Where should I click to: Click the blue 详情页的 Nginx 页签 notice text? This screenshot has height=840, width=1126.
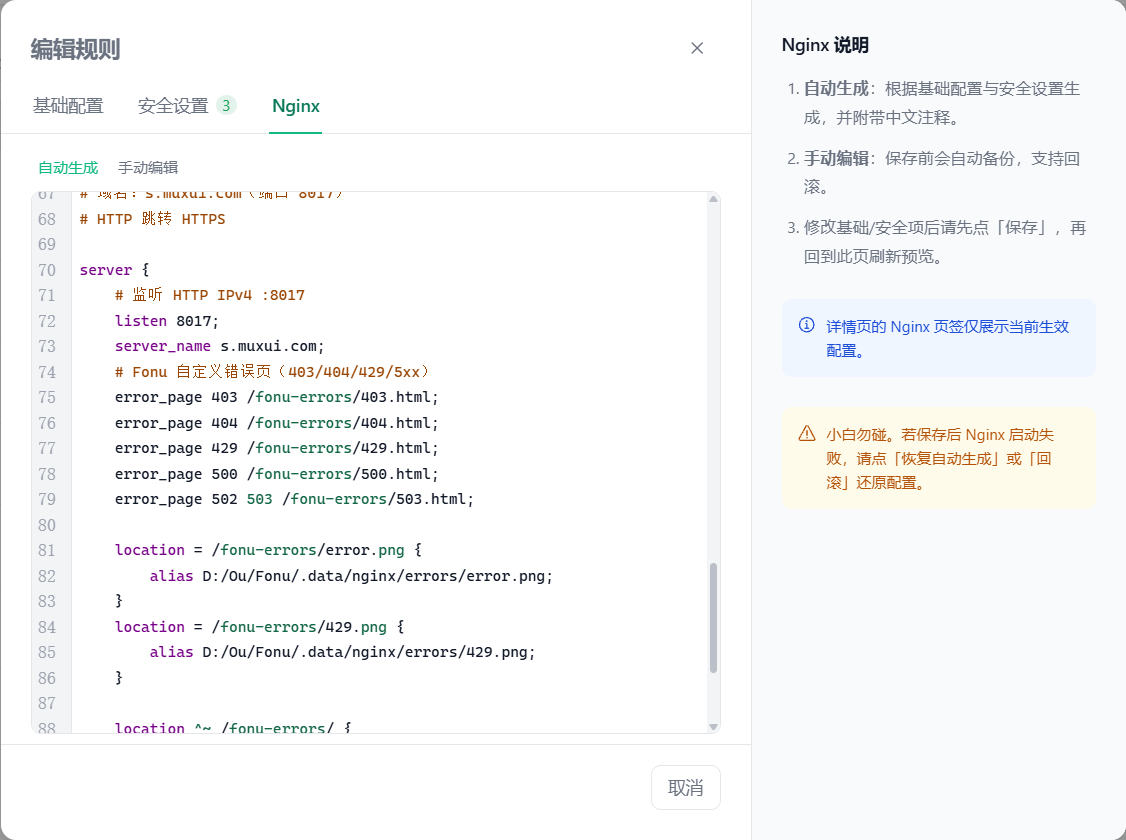click(947, 338)
